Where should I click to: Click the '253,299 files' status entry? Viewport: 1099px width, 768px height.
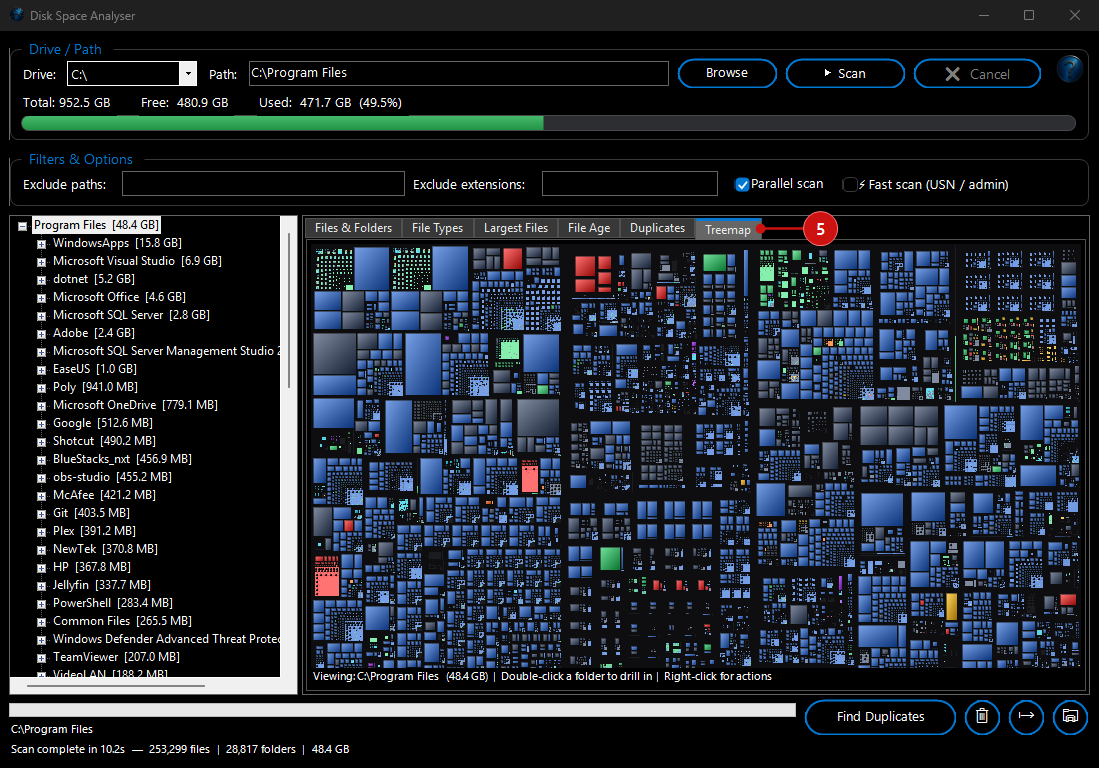[x=179, y=749]
